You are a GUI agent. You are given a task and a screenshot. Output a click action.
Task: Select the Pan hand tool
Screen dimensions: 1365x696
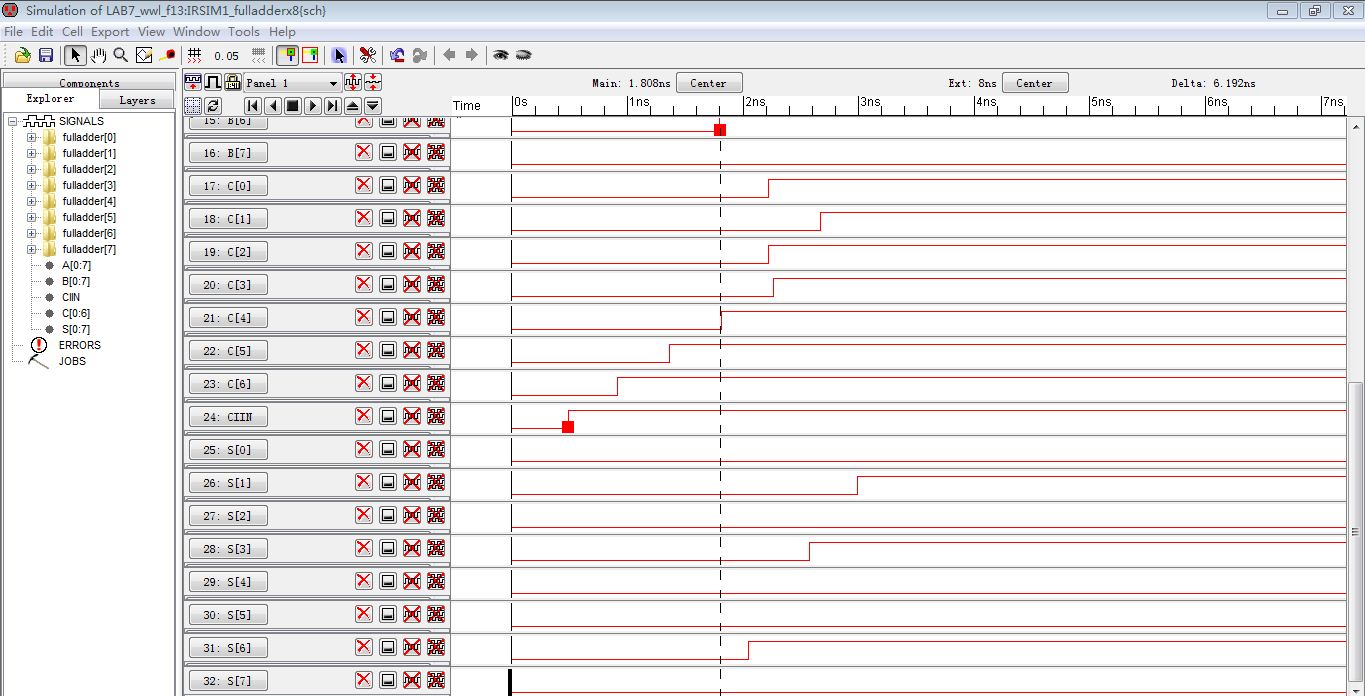(x=98, y=55)
